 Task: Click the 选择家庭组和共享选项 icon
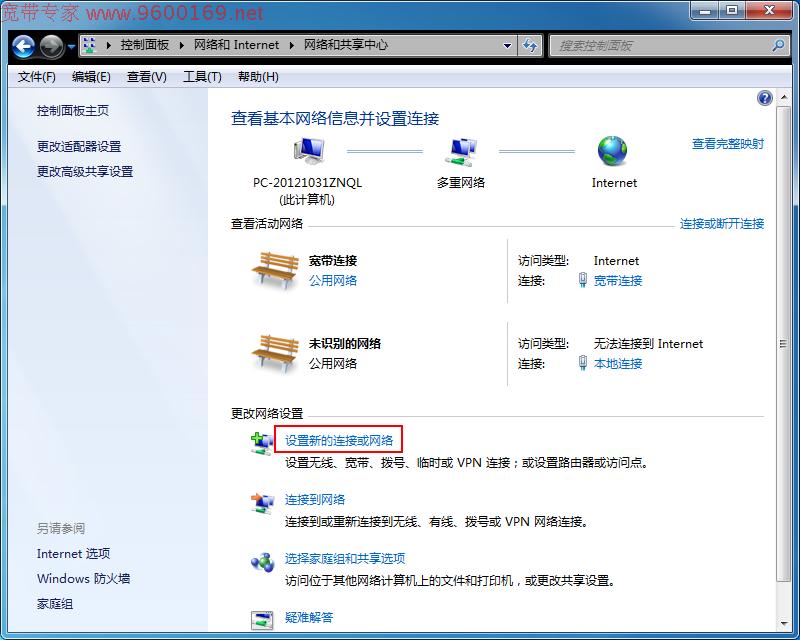262,563
